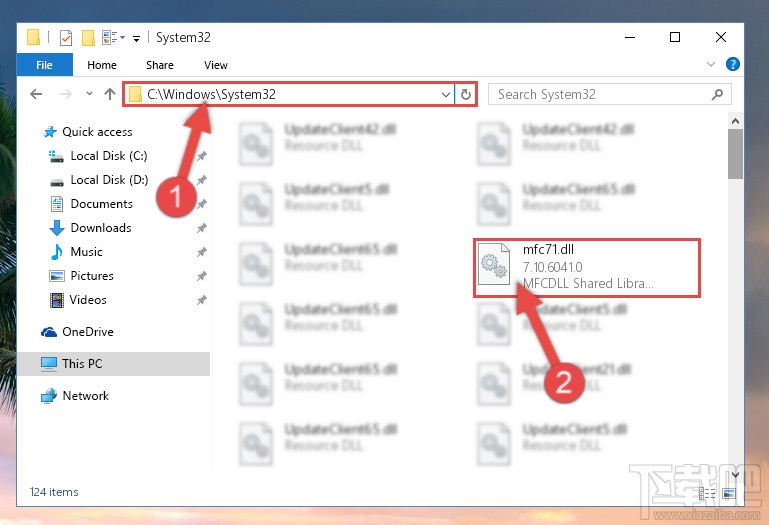This screenshot has height=525, width=769.
Task: Open the Customize Quick Access Toolbar dropdown
Action: pyautogui.click(x=136, y=38)
